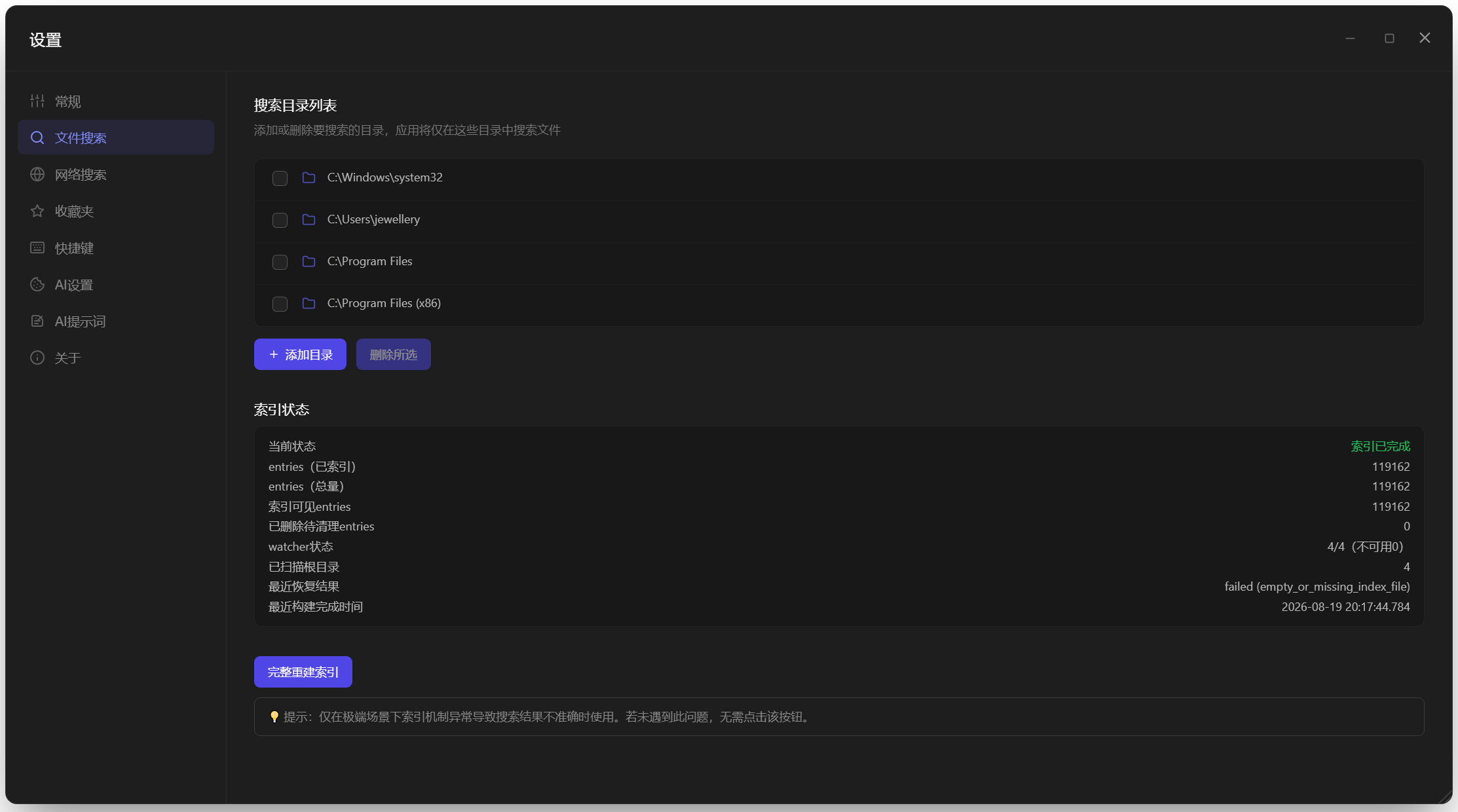
Task: Switch to 网络搜索 settings
Action: tap(116, 174)
